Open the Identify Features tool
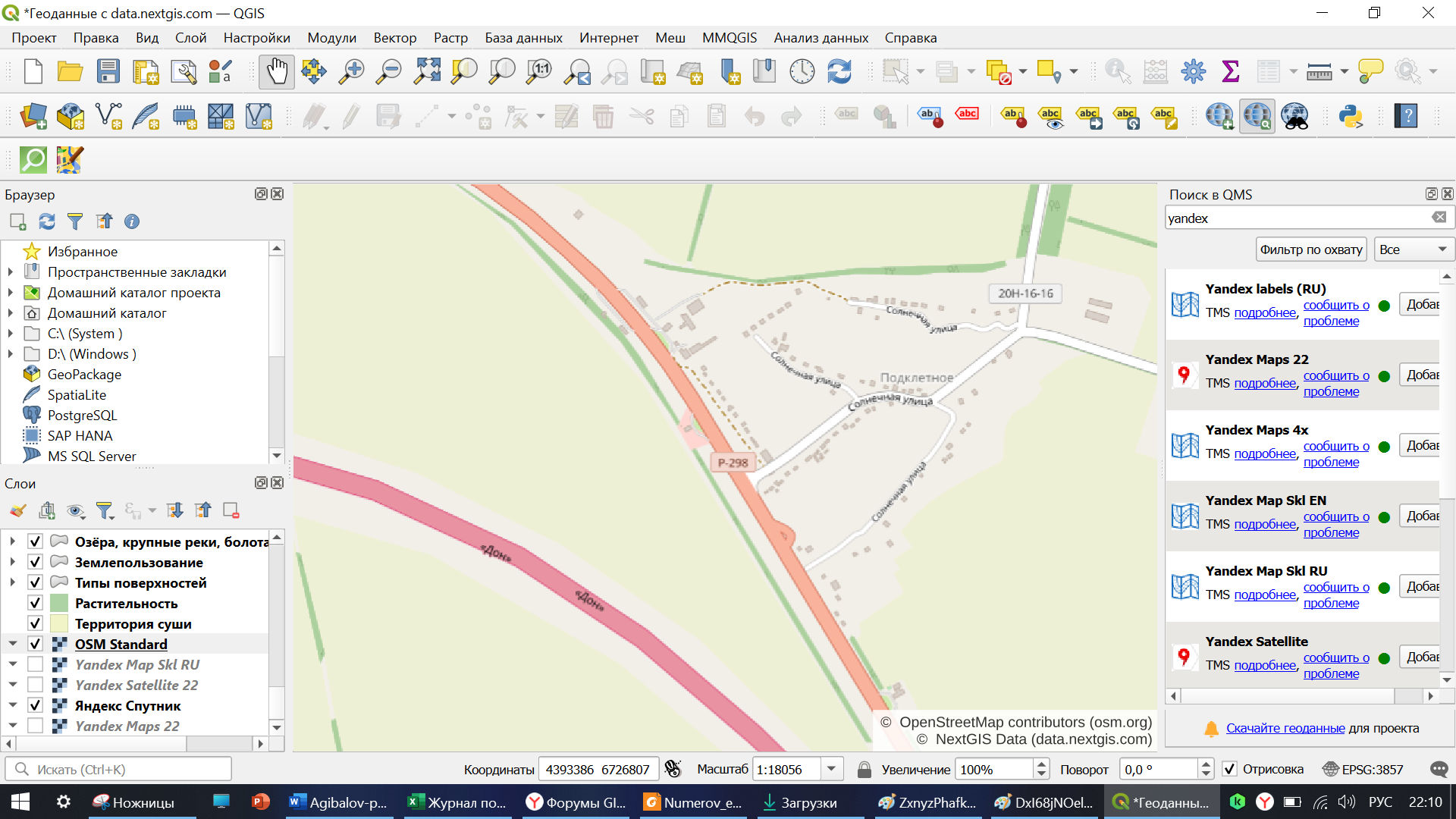This screenshot has width=1456, height=819. pos(1118,72)
